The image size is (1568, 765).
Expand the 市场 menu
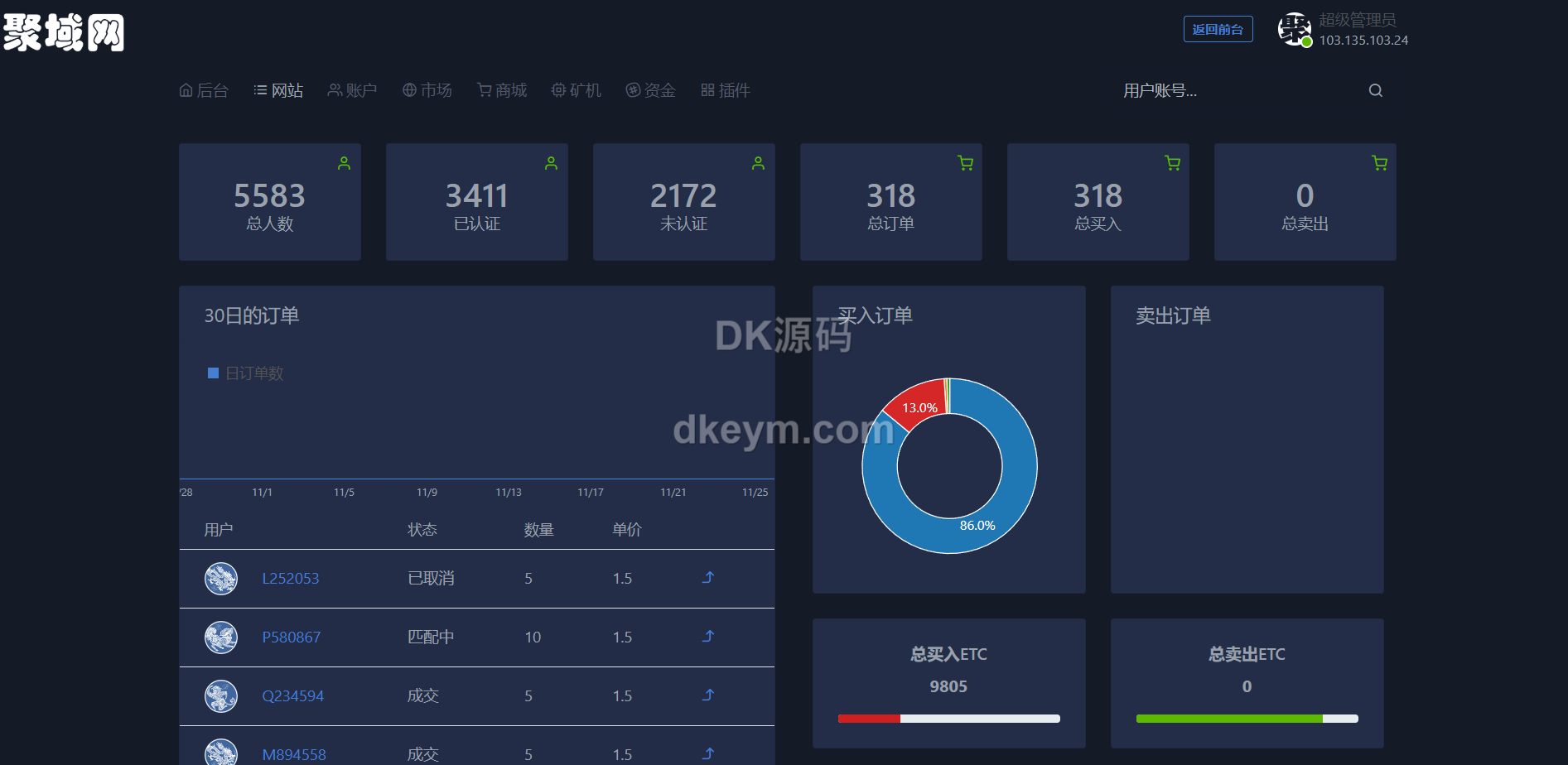(x=427, y=90)
